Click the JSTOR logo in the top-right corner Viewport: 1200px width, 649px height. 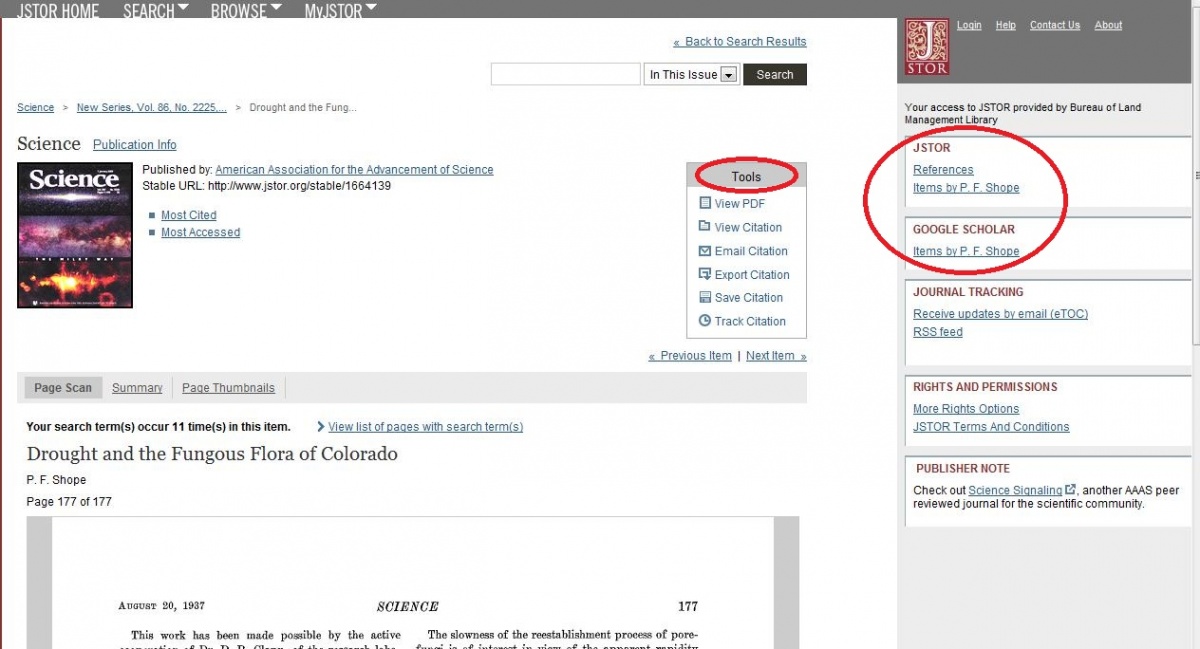click(925, 46)
